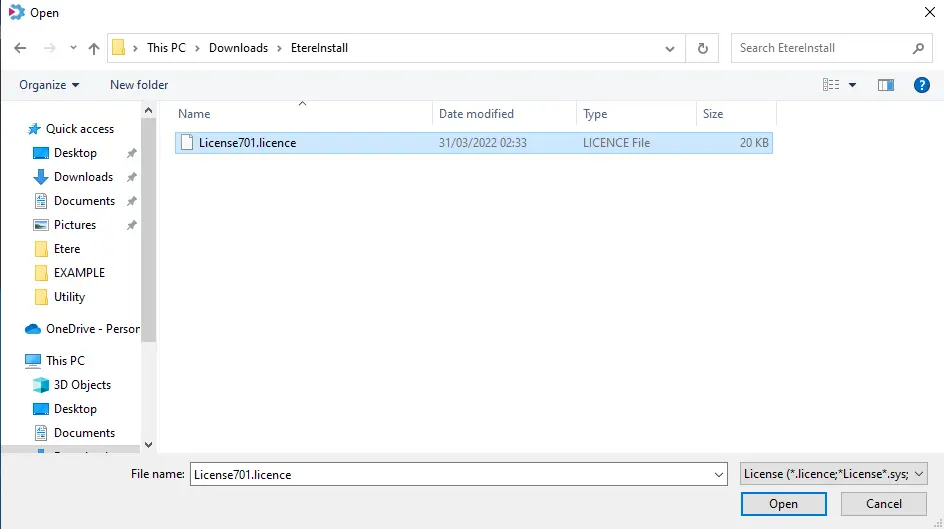Viewport: 944px width, 529px height.
Task: Click New folder in the toolbar
Action: (x=139, y=85)
